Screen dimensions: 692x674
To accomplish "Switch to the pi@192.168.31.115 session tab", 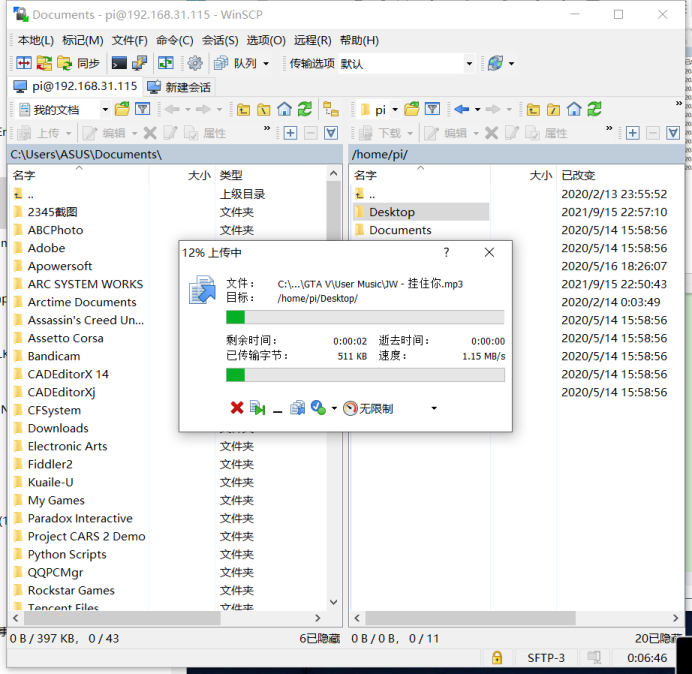I will (75, 86).
